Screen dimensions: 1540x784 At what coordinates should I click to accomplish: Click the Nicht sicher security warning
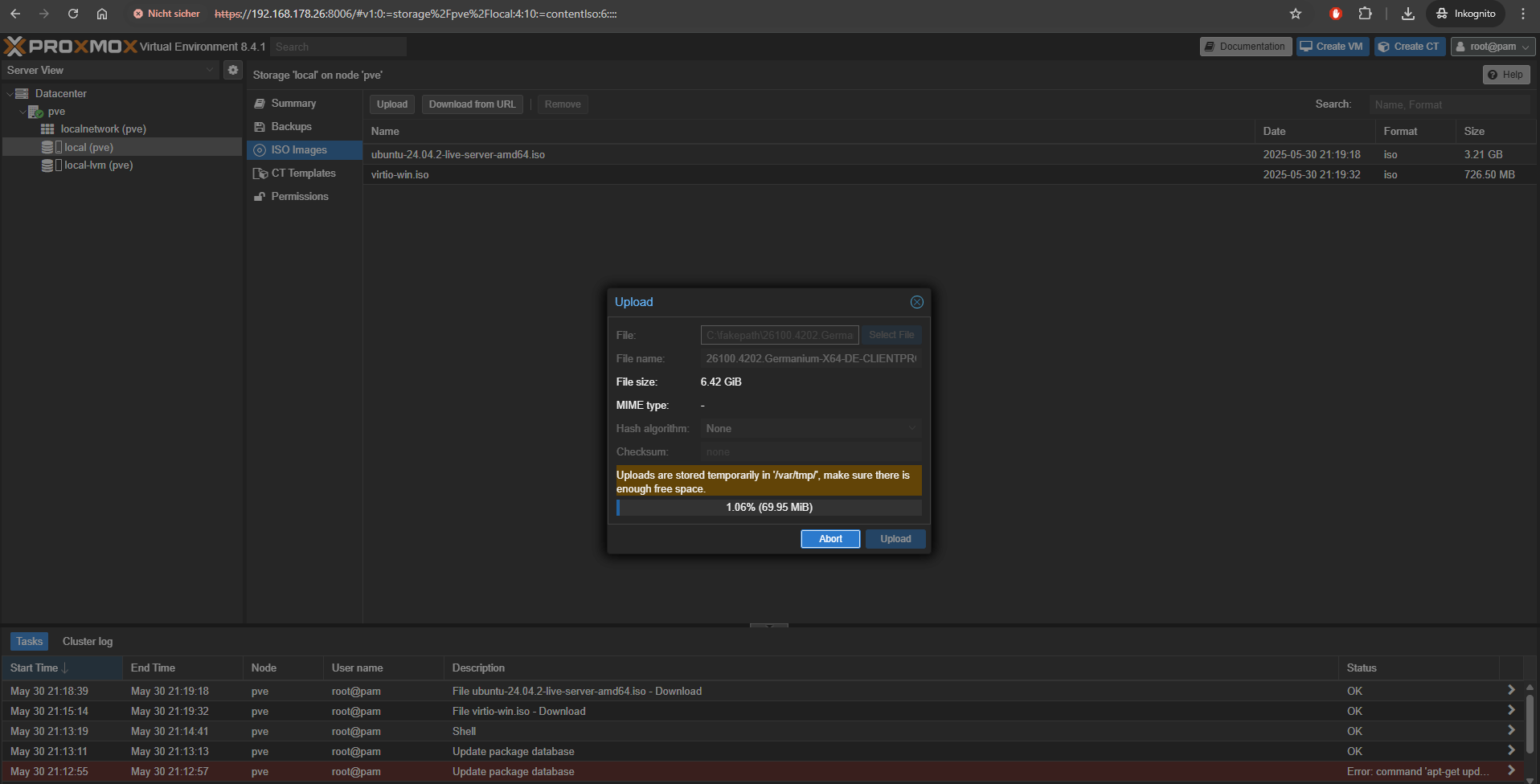pos(166,14)
